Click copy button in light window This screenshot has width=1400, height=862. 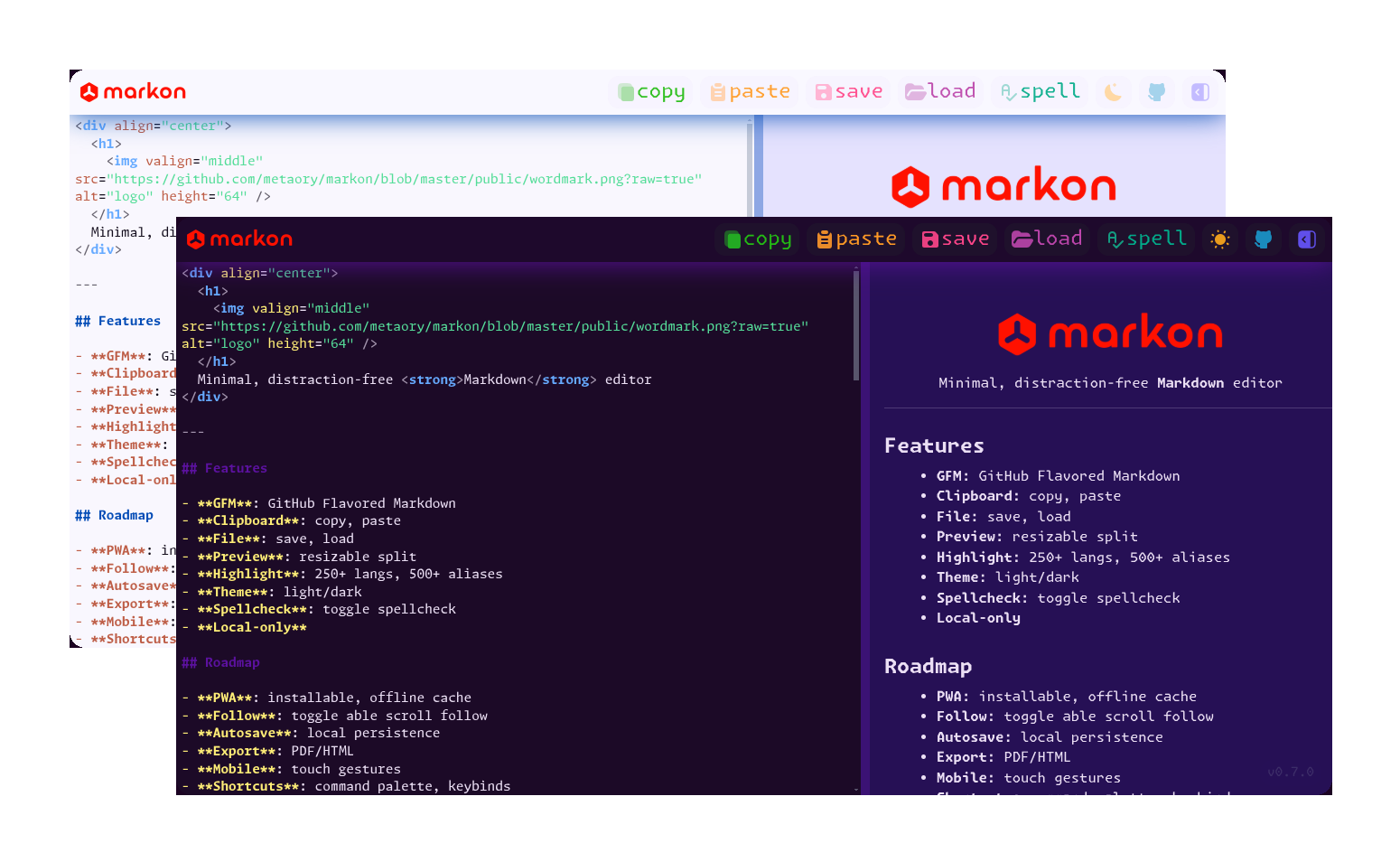[651, 92]
